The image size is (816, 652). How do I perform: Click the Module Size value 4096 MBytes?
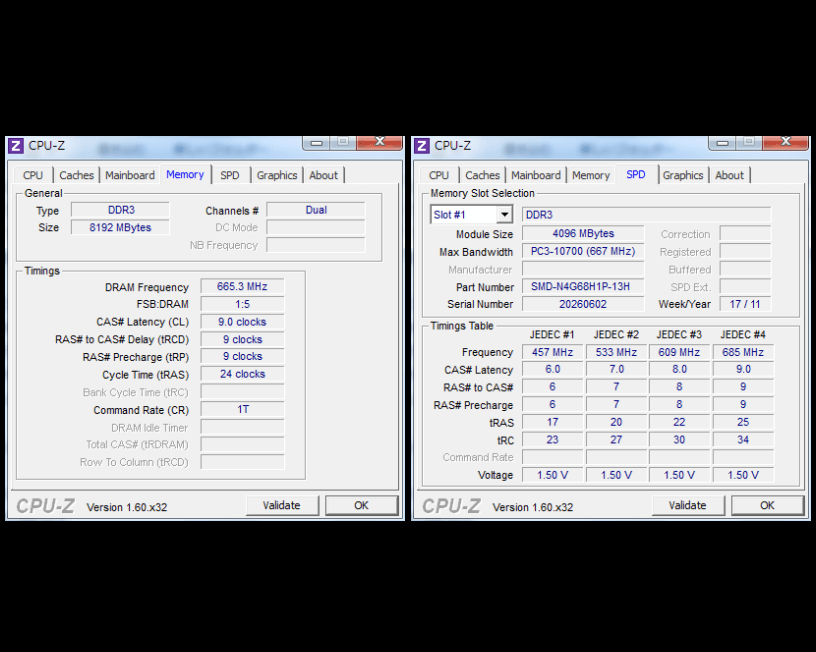tap(583, 234)
